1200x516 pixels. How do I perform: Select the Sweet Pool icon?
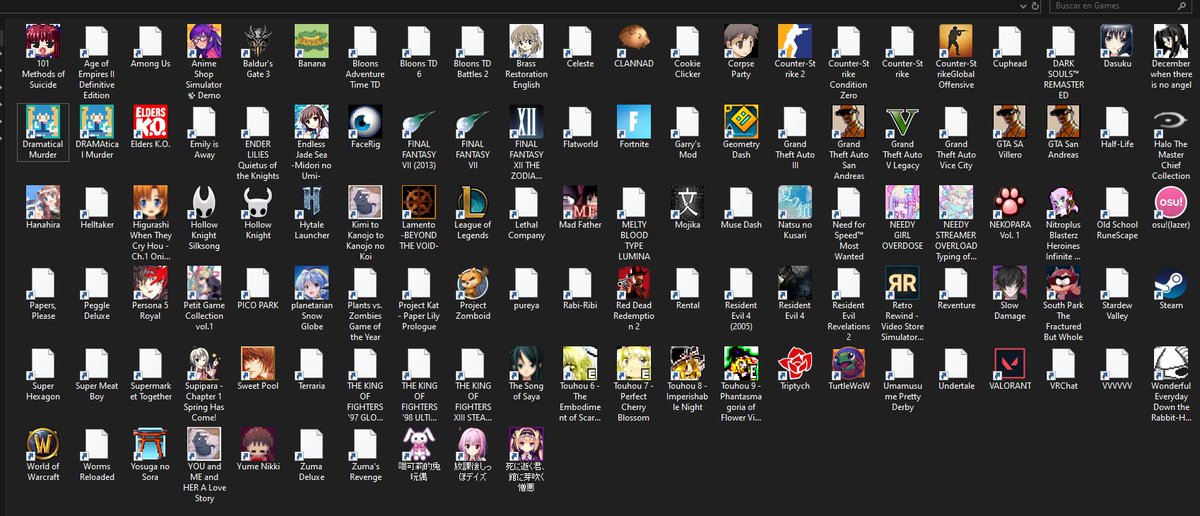click(258, 364)
